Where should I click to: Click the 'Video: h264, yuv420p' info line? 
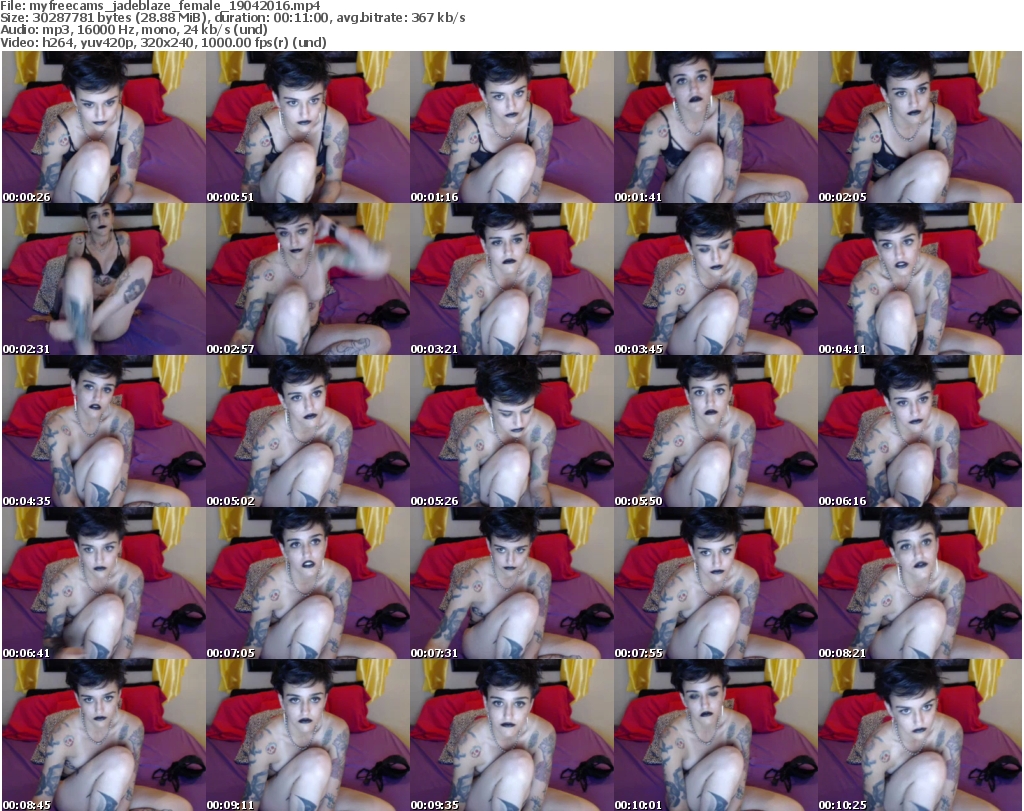(x=163, y=42)
